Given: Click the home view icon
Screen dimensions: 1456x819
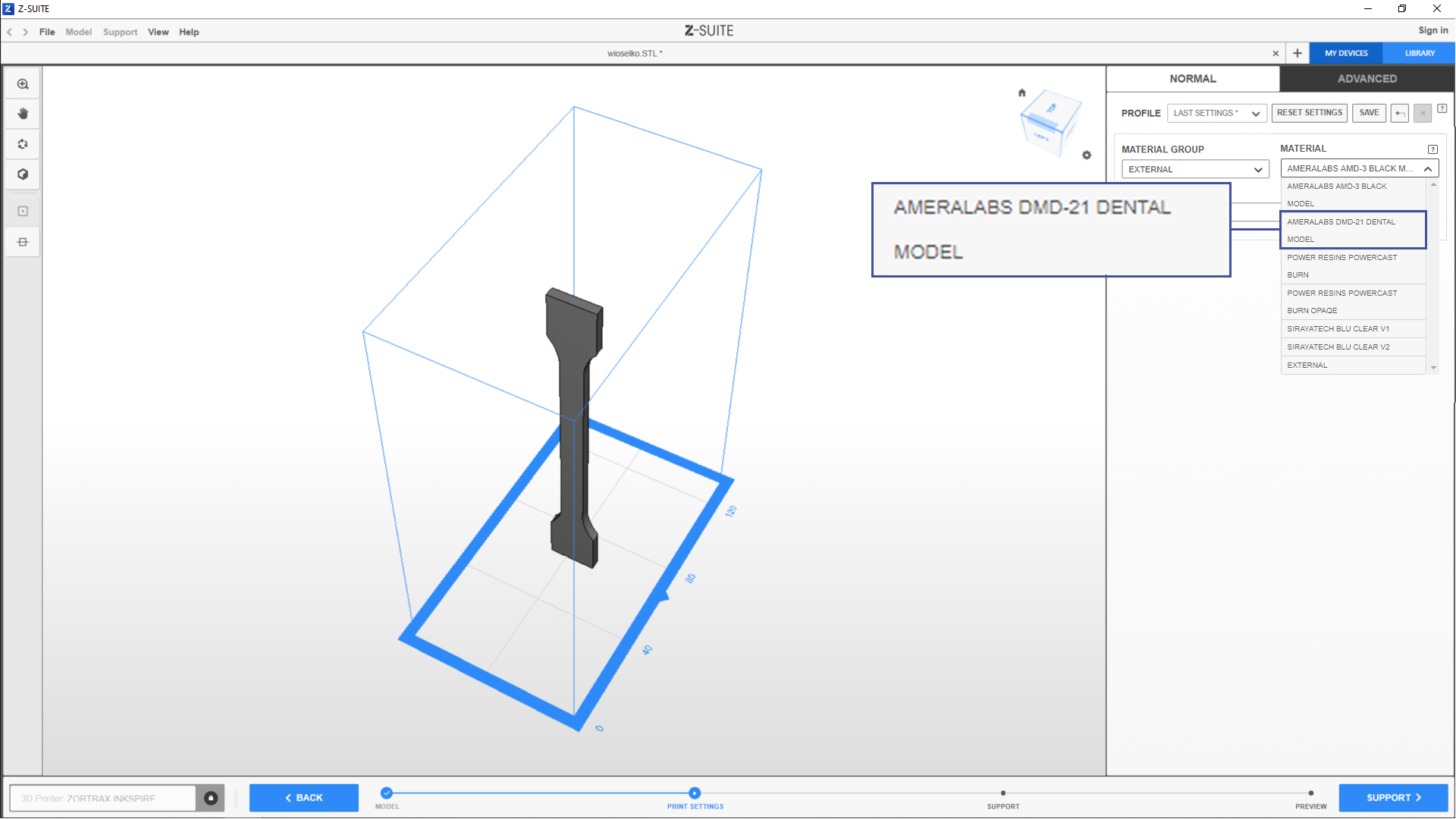Looking at the screenshot, I should pyautogui.click(x=1021, y=93).
